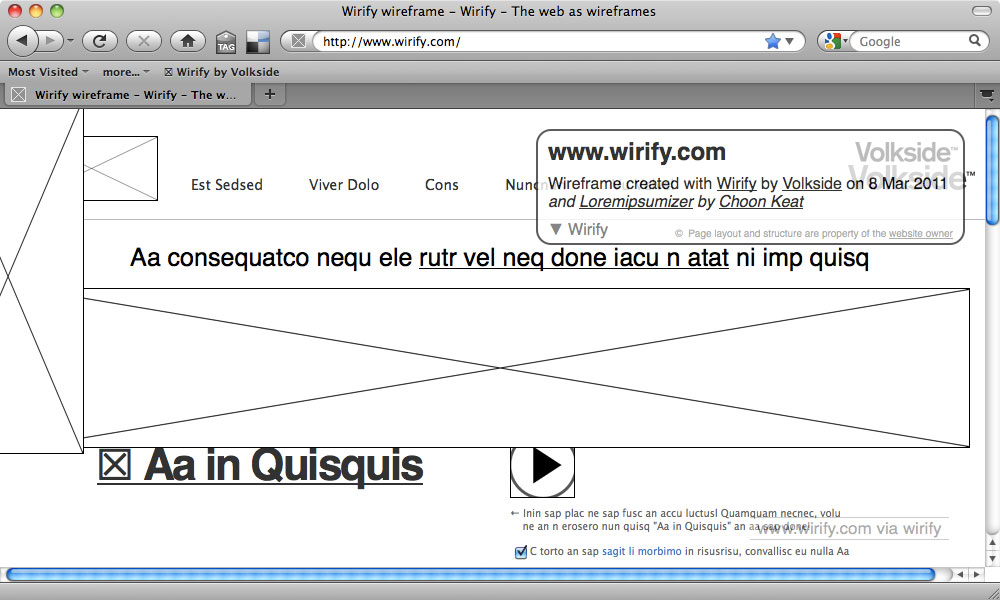
Task: Click the horizontal scrollbar thumb
Action: [x=470, y=574]
